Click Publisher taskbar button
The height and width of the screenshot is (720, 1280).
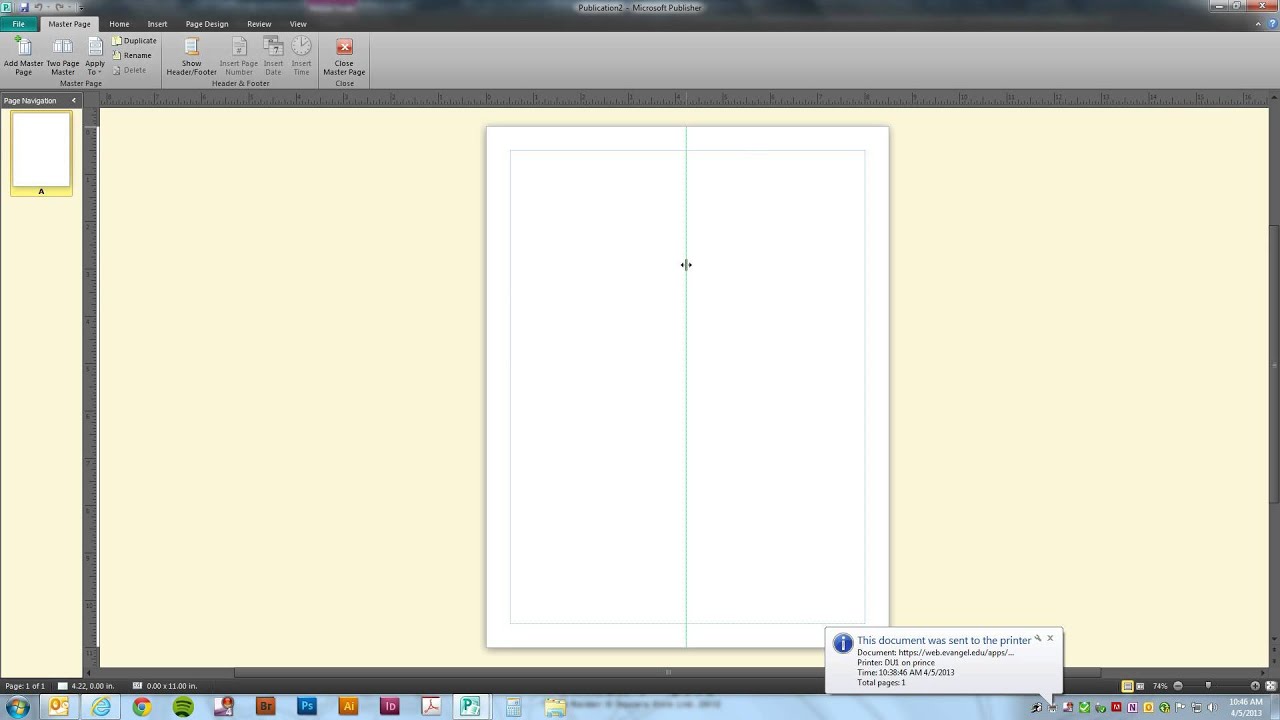pyautogui.click(x=472, y=707)
